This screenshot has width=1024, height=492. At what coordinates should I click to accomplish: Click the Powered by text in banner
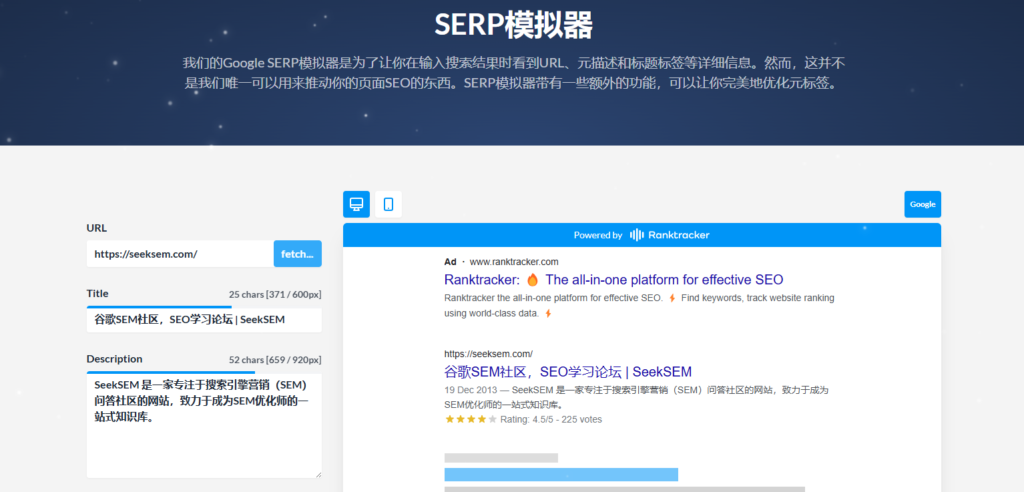(x=598, y=235)
